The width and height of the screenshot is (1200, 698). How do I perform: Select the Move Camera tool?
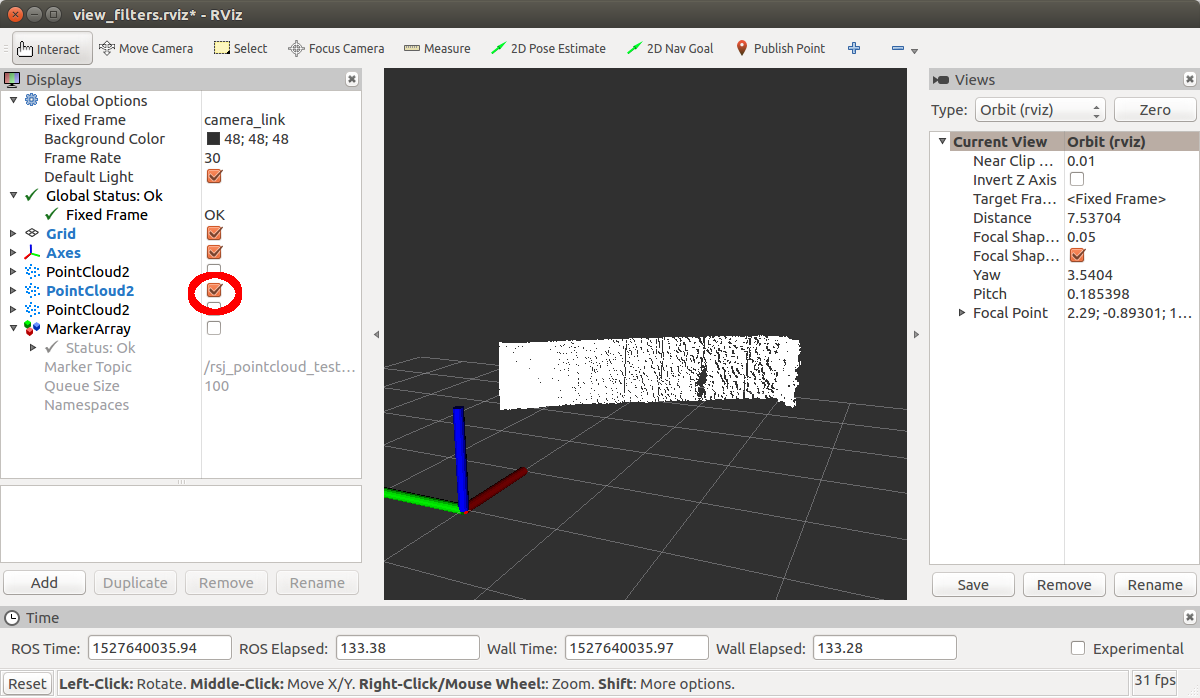(x=146, y=48)
